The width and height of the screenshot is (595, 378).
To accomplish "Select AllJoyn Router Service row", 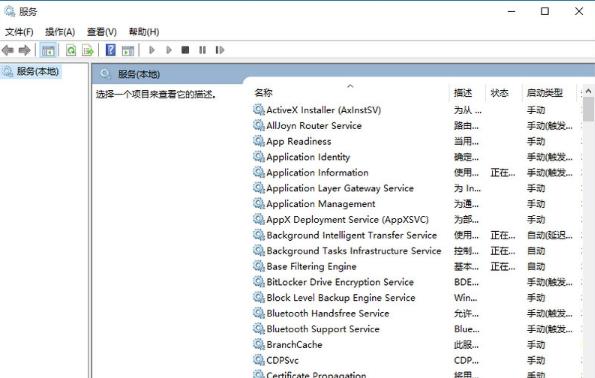I will pos(314,126).
